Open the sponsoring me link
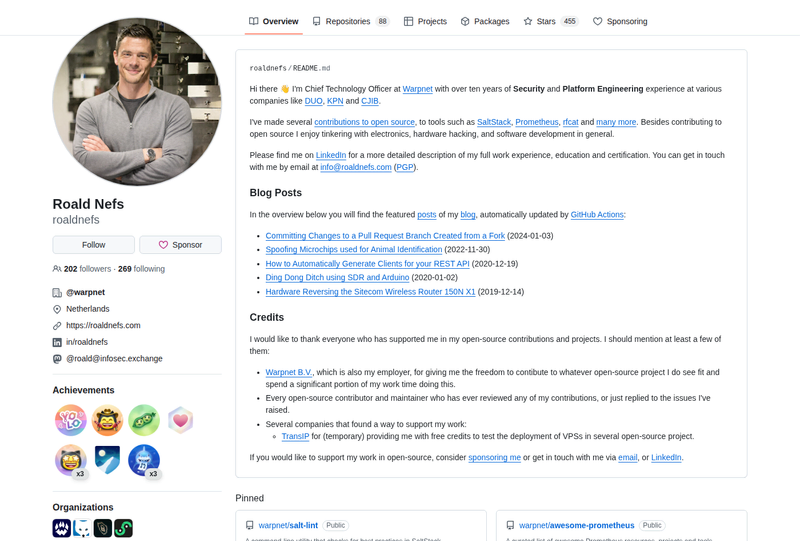The height and width of the screenshot is (541, 800). 494,457
